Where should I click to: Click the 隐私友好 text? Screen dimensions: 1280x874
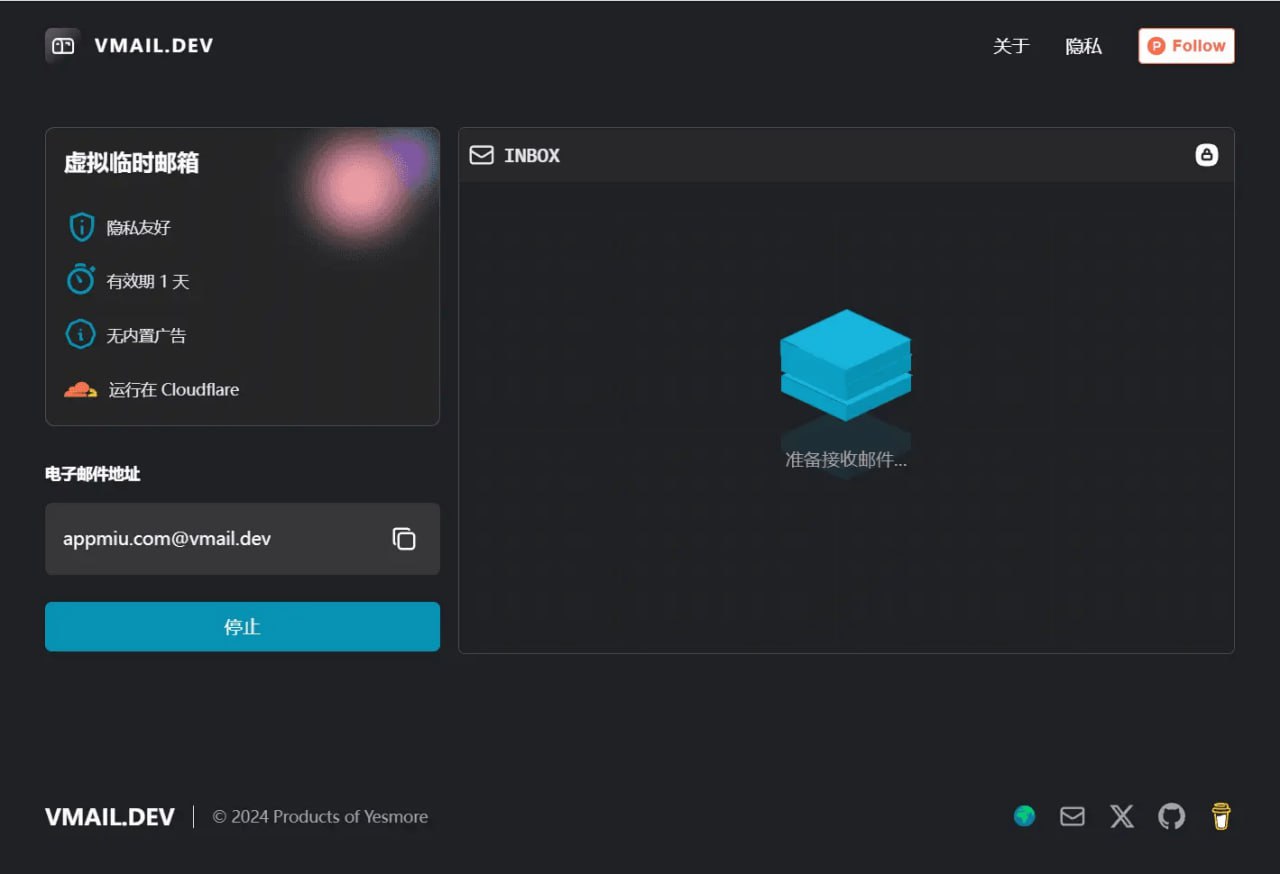[x=139, y=228]
